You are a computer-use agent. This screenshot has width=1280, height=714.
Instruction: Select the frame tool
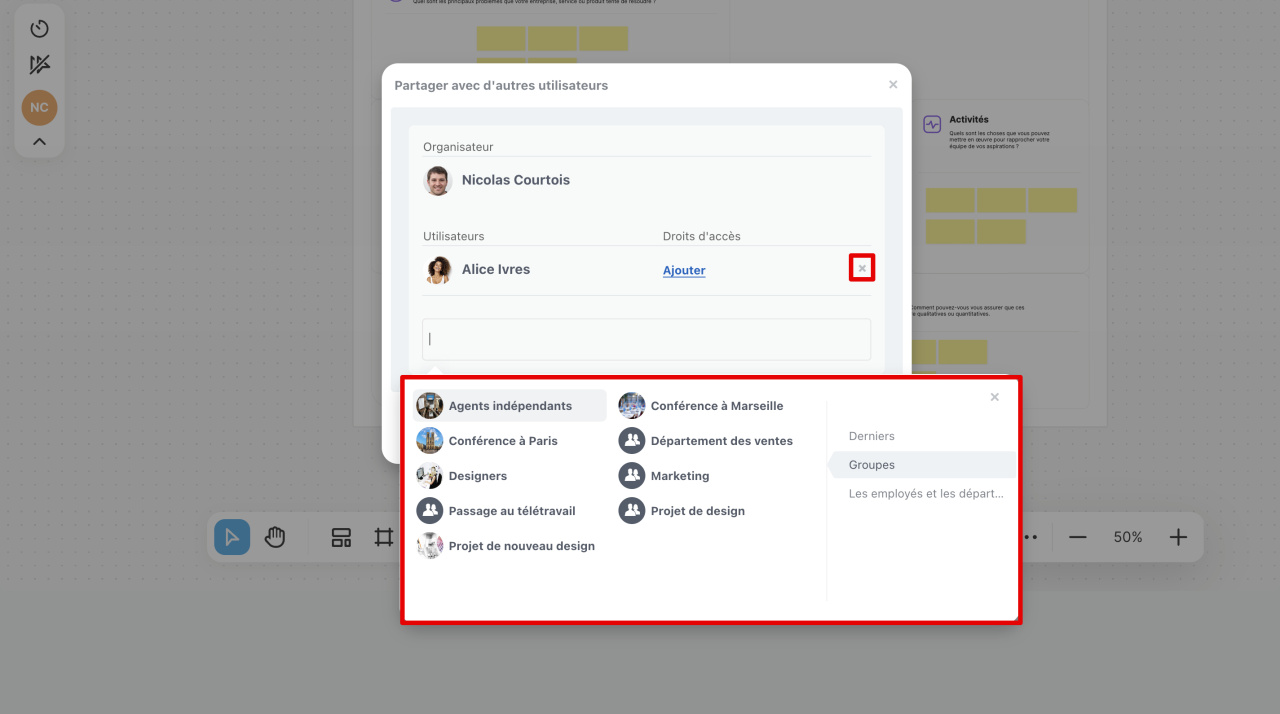click(x=384, y=537)
